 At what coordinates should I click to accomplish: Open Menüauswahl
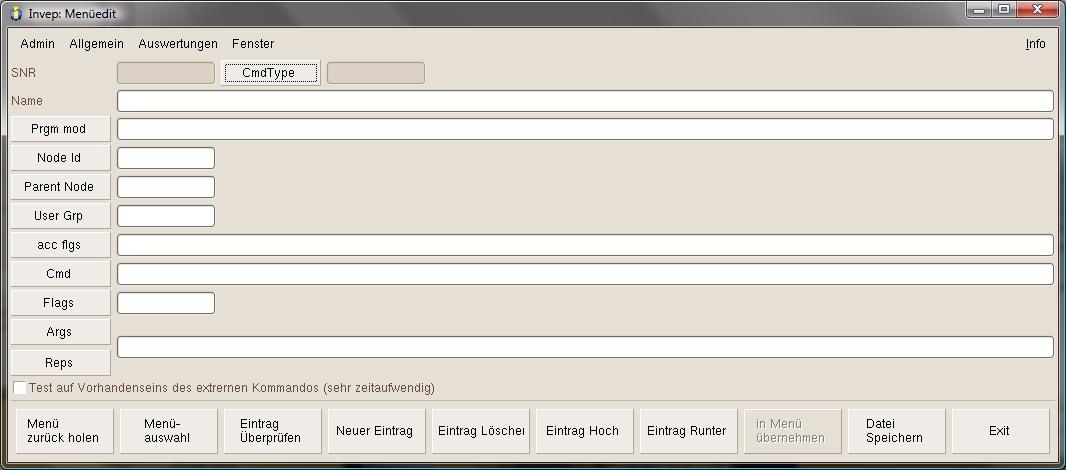coord(169,431)
